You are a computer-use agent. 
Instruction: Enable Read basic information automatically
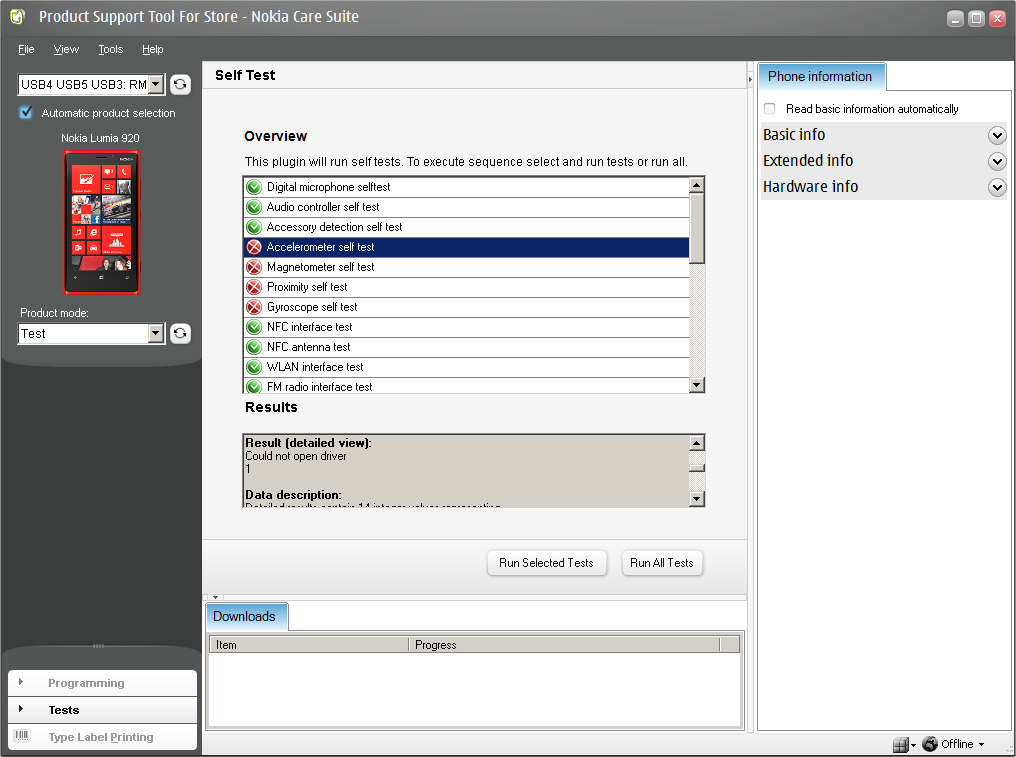pyautogui.click(x=770, y=108)
